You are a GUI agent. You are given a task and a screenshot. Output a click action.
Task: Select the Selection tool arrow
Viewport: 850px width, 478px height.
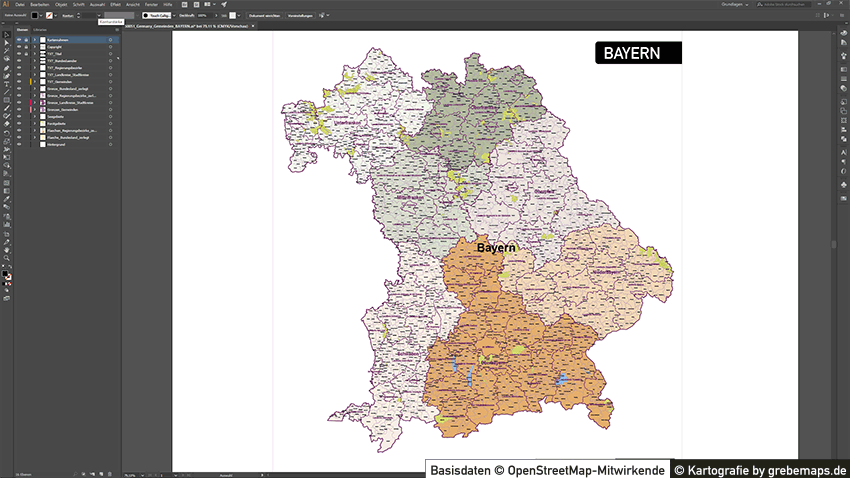point(6,36)
